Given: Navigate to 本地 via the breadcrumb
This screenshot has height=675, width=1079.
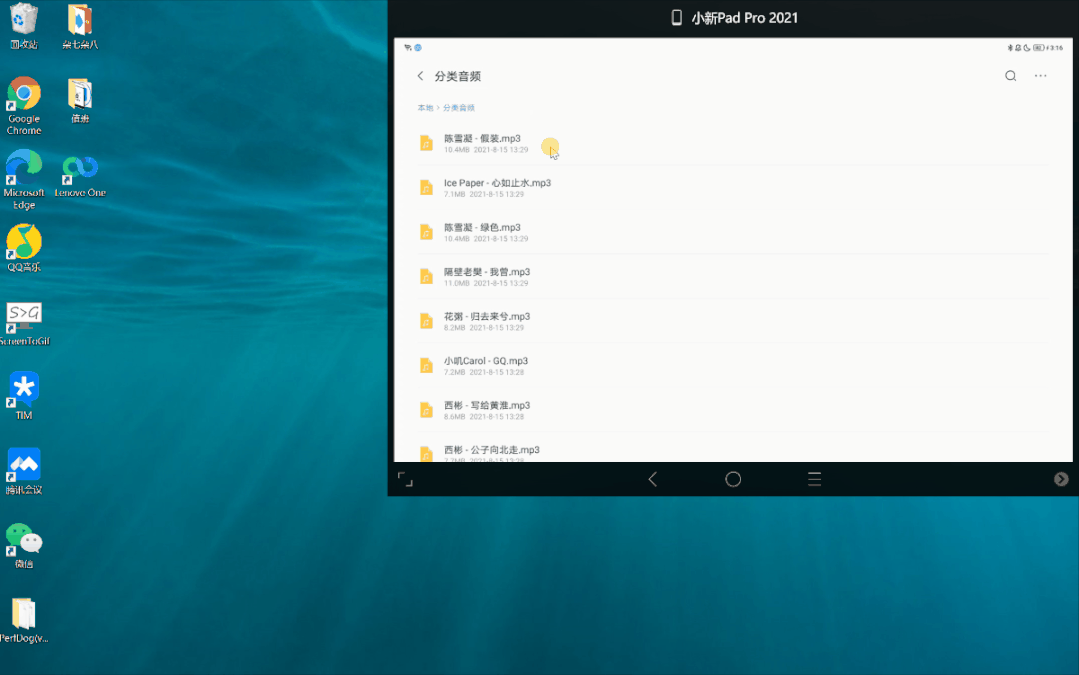Looking at the screenshot, I should [424, 107].
